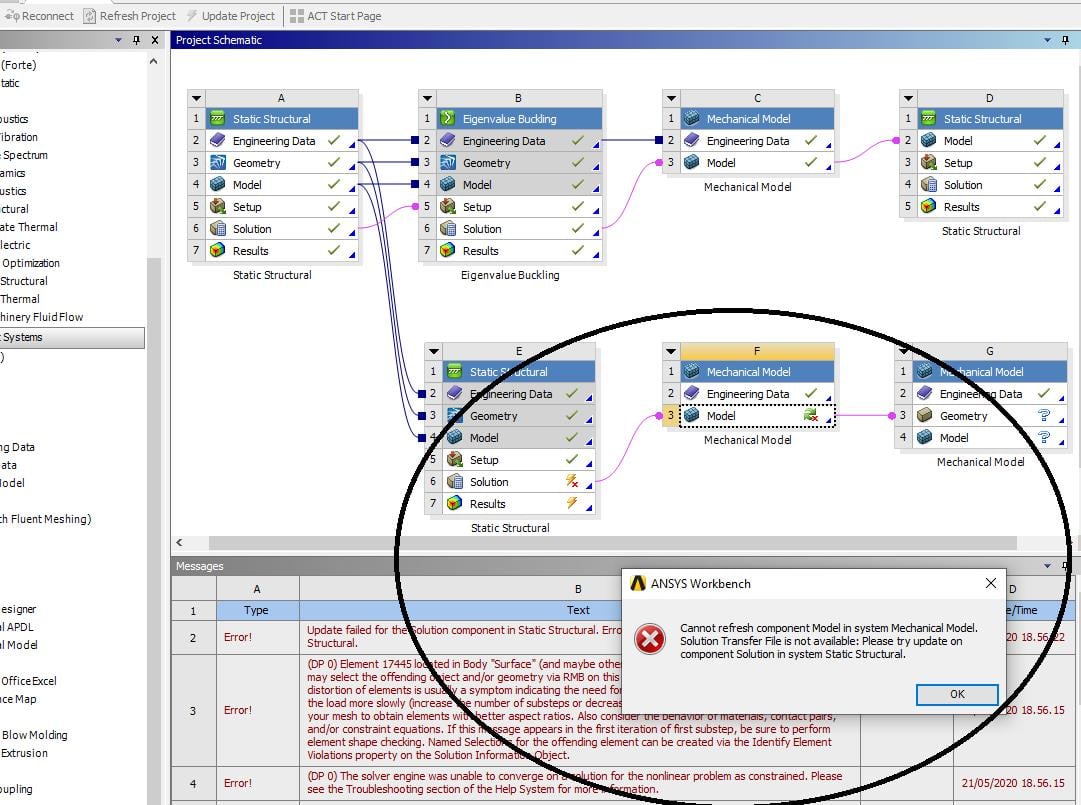Select Model cell icon in system F

(x=691, y=416)
